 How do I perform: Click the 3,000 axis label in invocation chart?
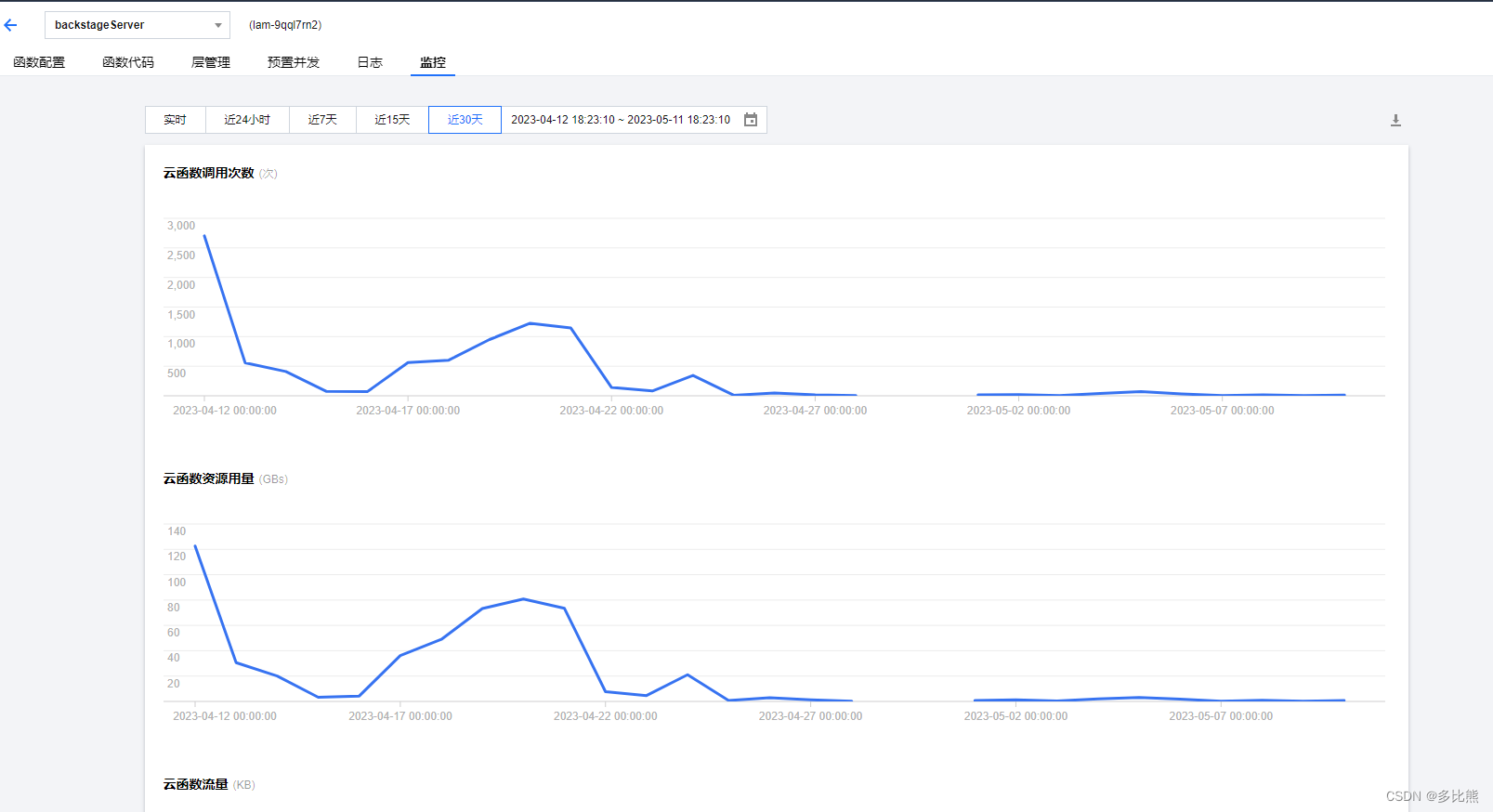click(181, 226)
